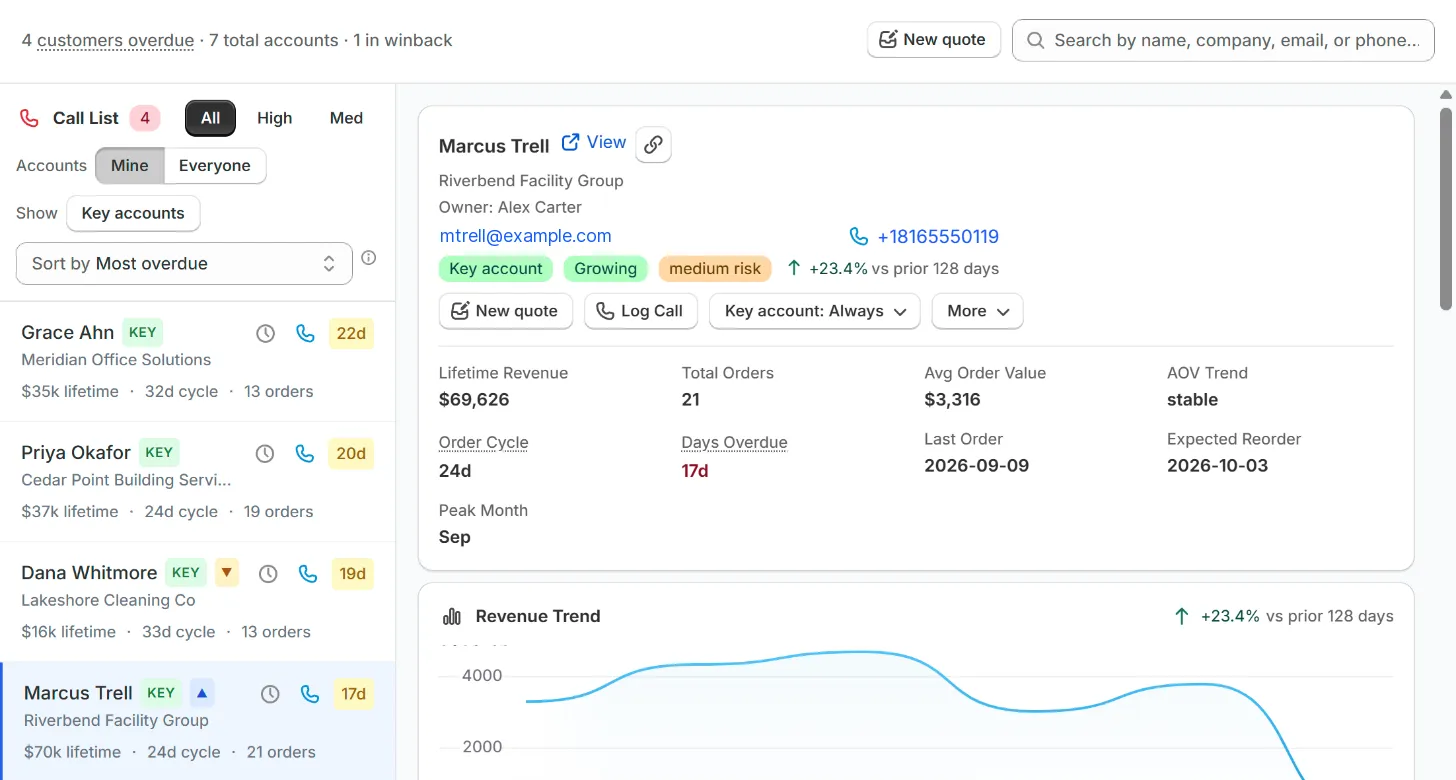Click the customers overdue link in header

click(116, 41)
